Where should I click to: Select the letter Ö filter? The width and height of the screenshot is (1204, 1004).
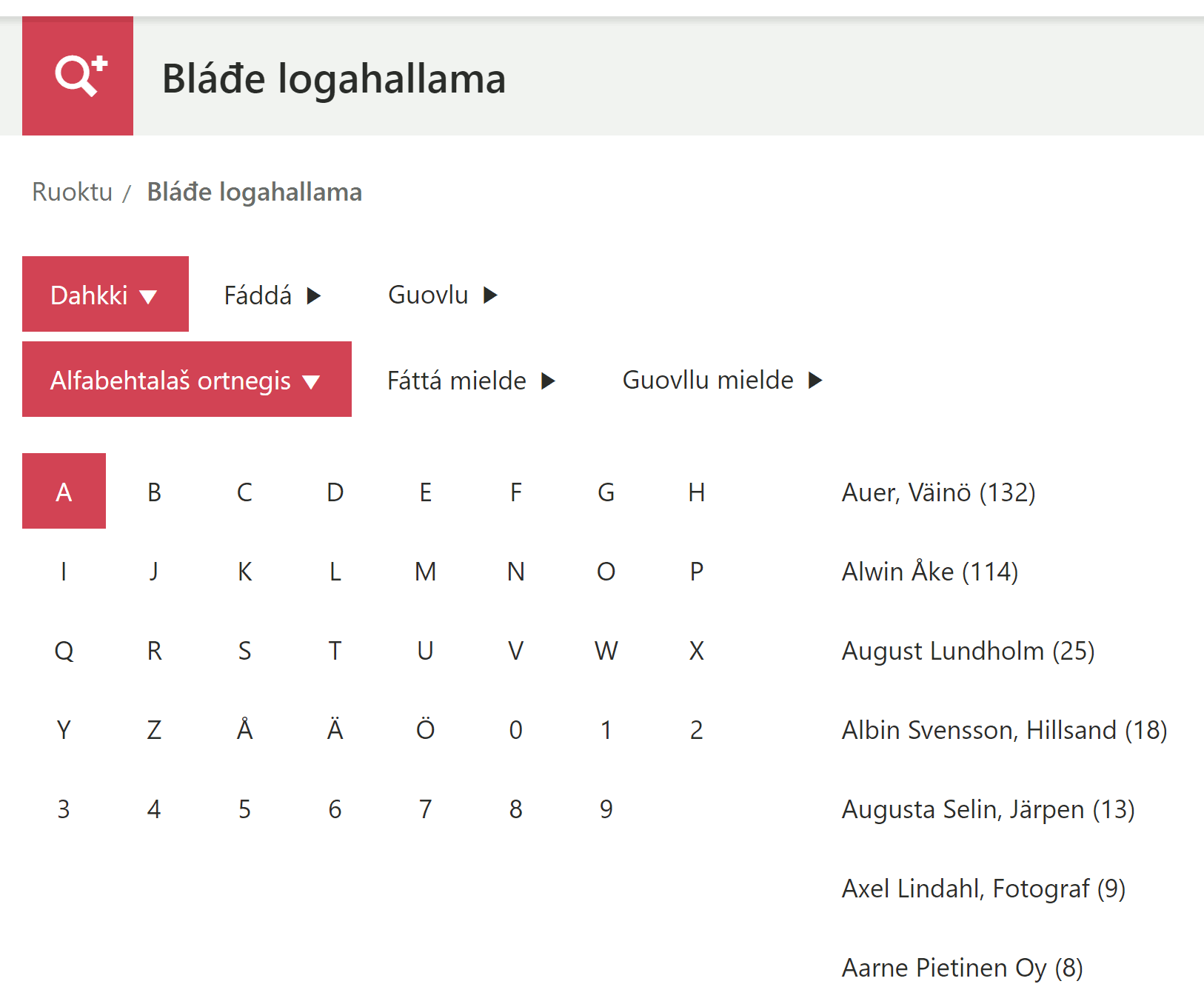coord(425,729)
